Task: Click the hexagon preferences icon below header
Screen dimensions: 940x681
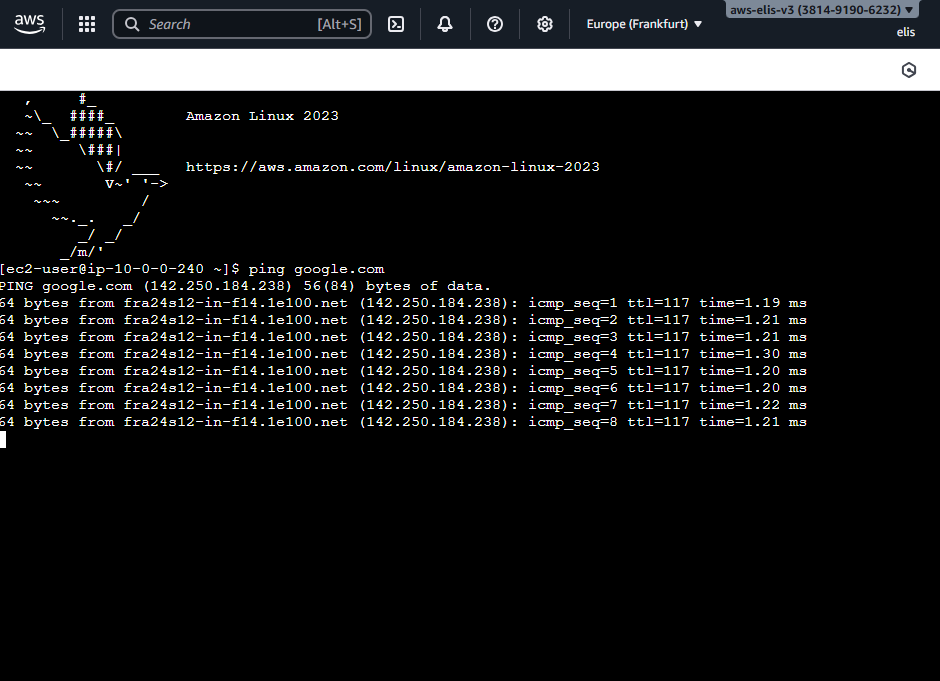Action: tap(909, 69)
